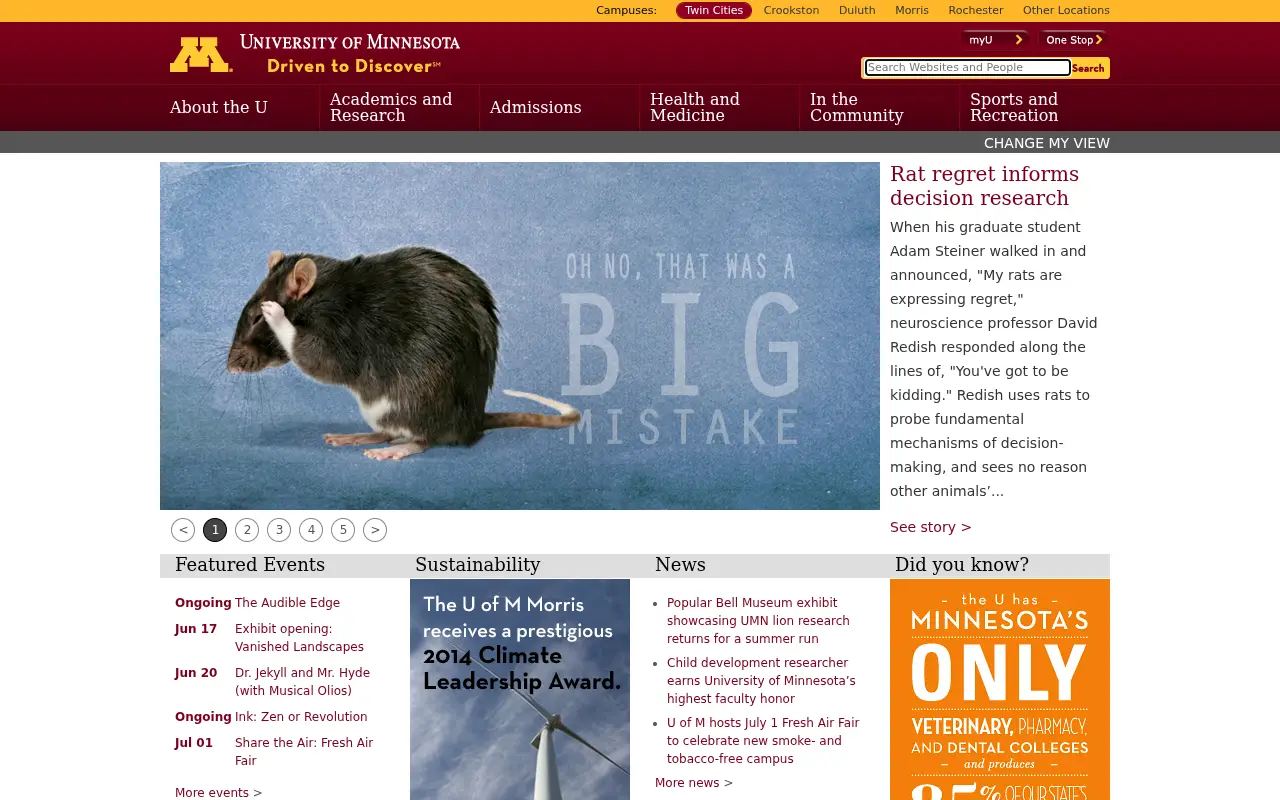Open Child development researcher news item
The width and height of the screenshot is (1280, 800).
click(761, 681)
